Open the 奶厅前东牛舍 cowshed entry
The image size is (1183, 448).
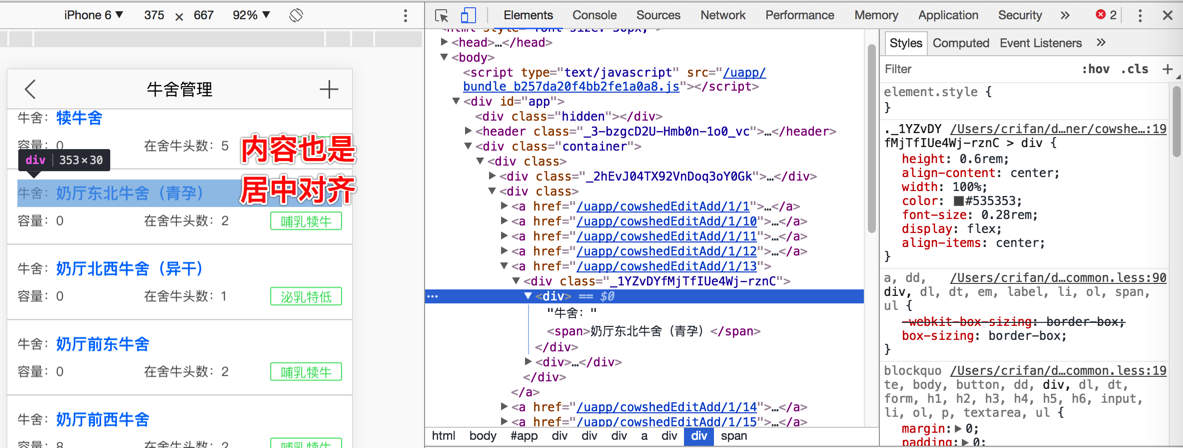[180, 357]
